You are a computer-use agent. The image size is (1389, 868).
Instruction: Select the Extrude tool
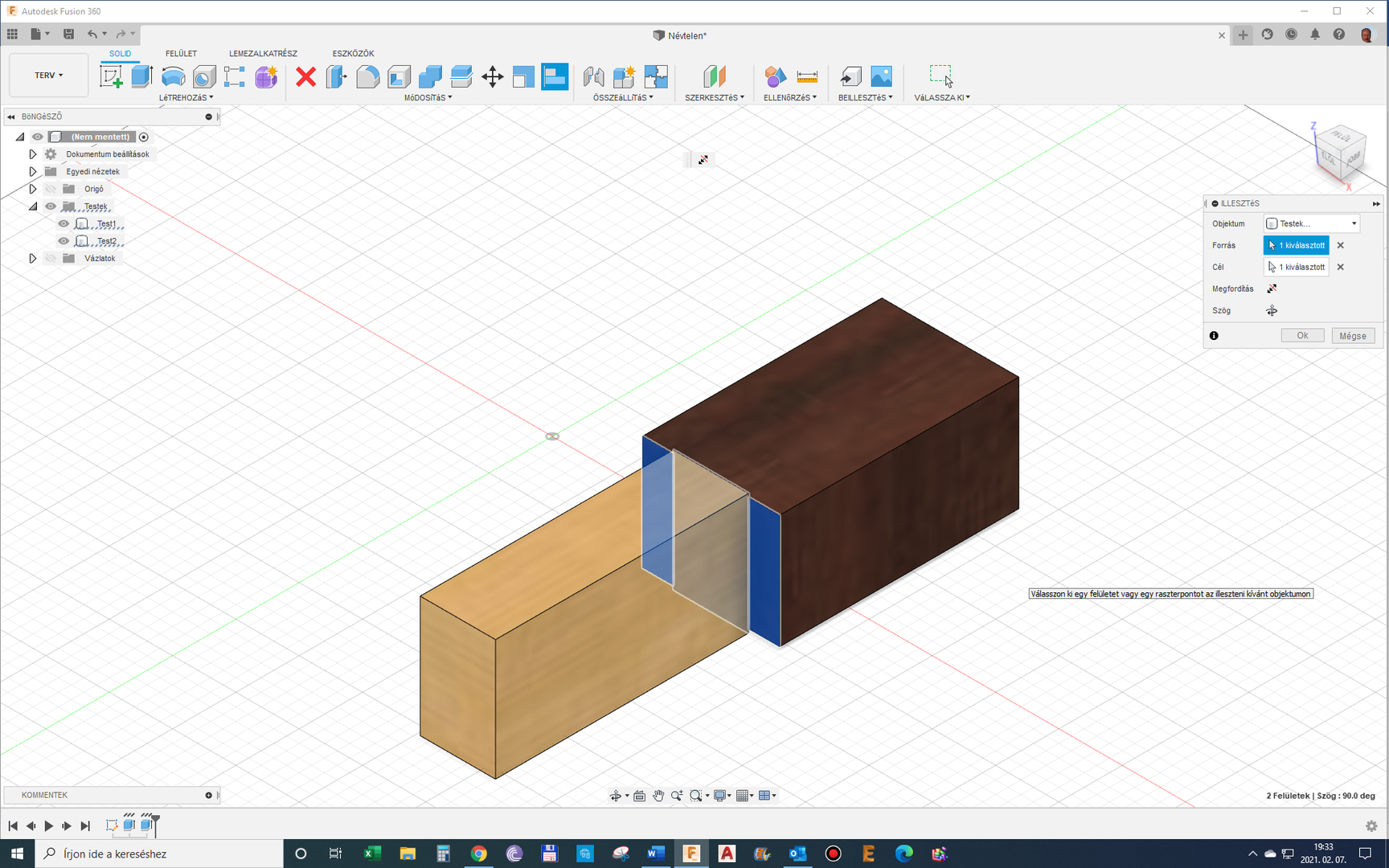(142, 76)
